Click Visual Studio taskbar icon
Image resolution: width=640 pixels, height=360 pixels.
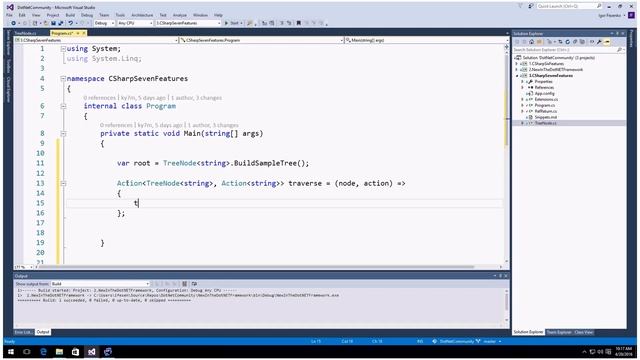coord(91,351)
